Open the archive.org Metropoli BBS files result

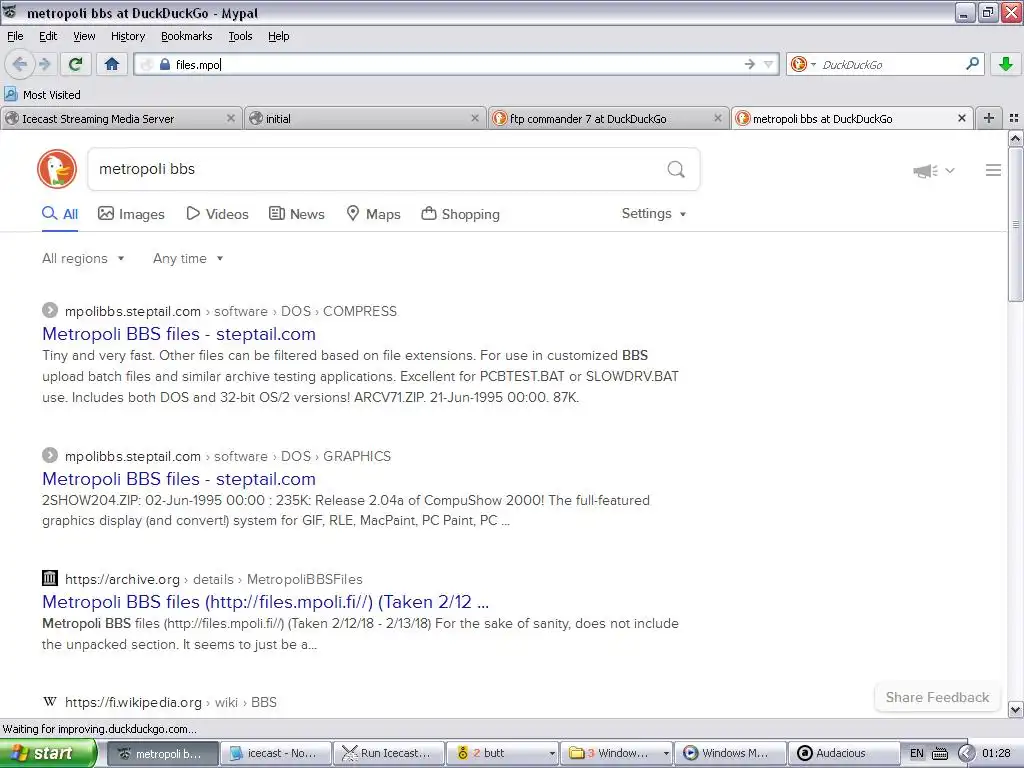tap(265, 601)
